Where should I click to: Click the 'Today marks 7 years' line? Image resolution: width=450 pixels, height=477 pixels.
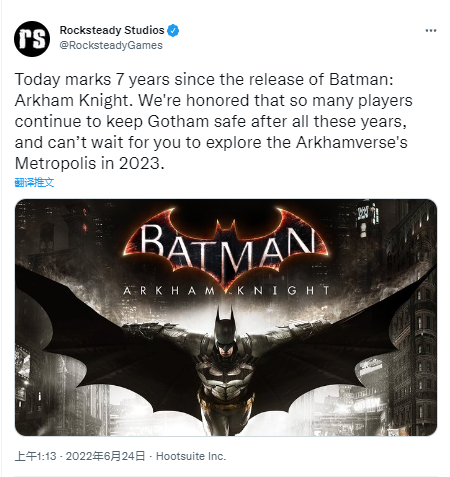pos(204,79)
